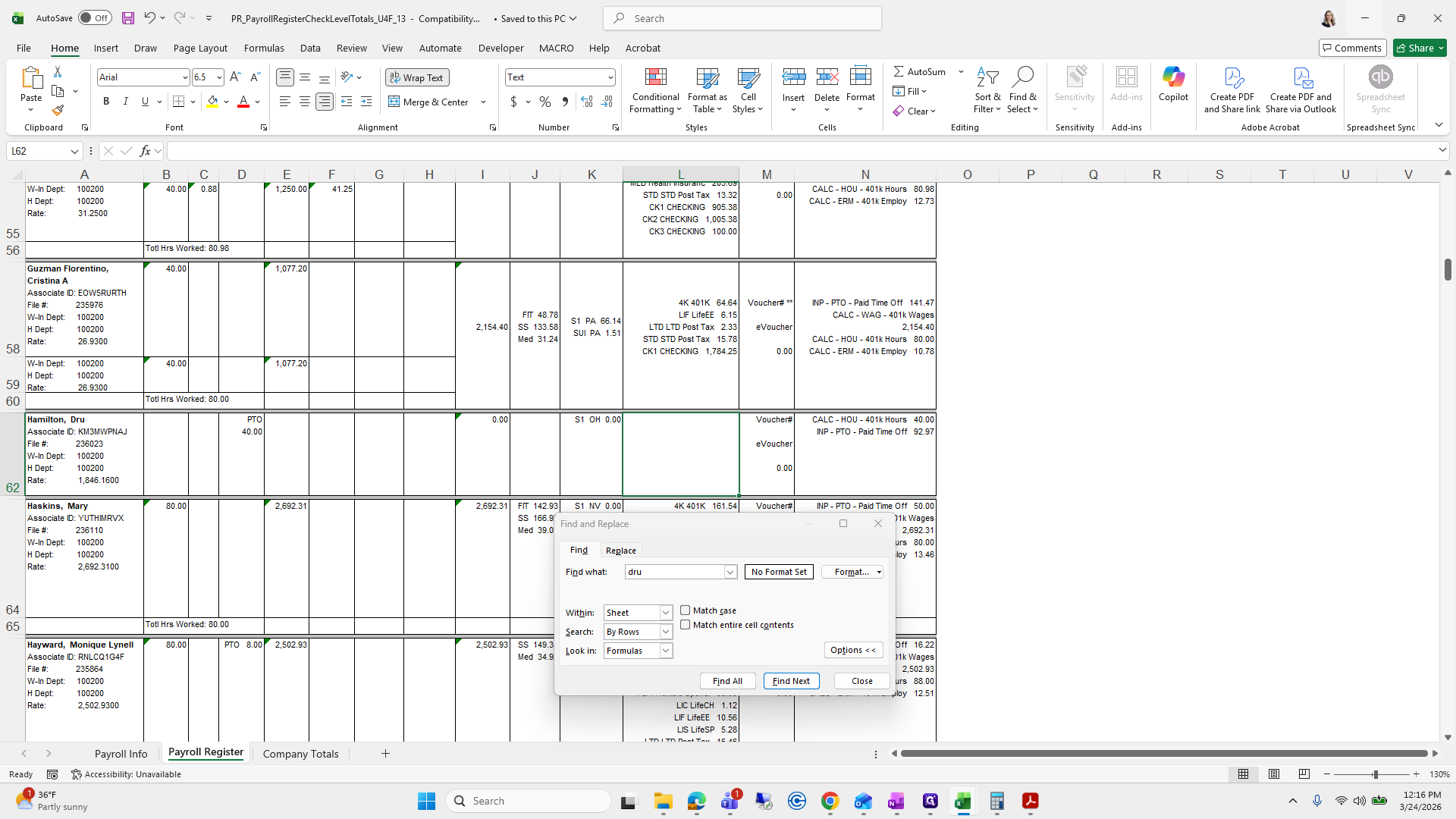The height and width of the screenshot is (819, 1456).
Task: Click Page Layout view icon in status bar
Action: tap(1274, 774)
